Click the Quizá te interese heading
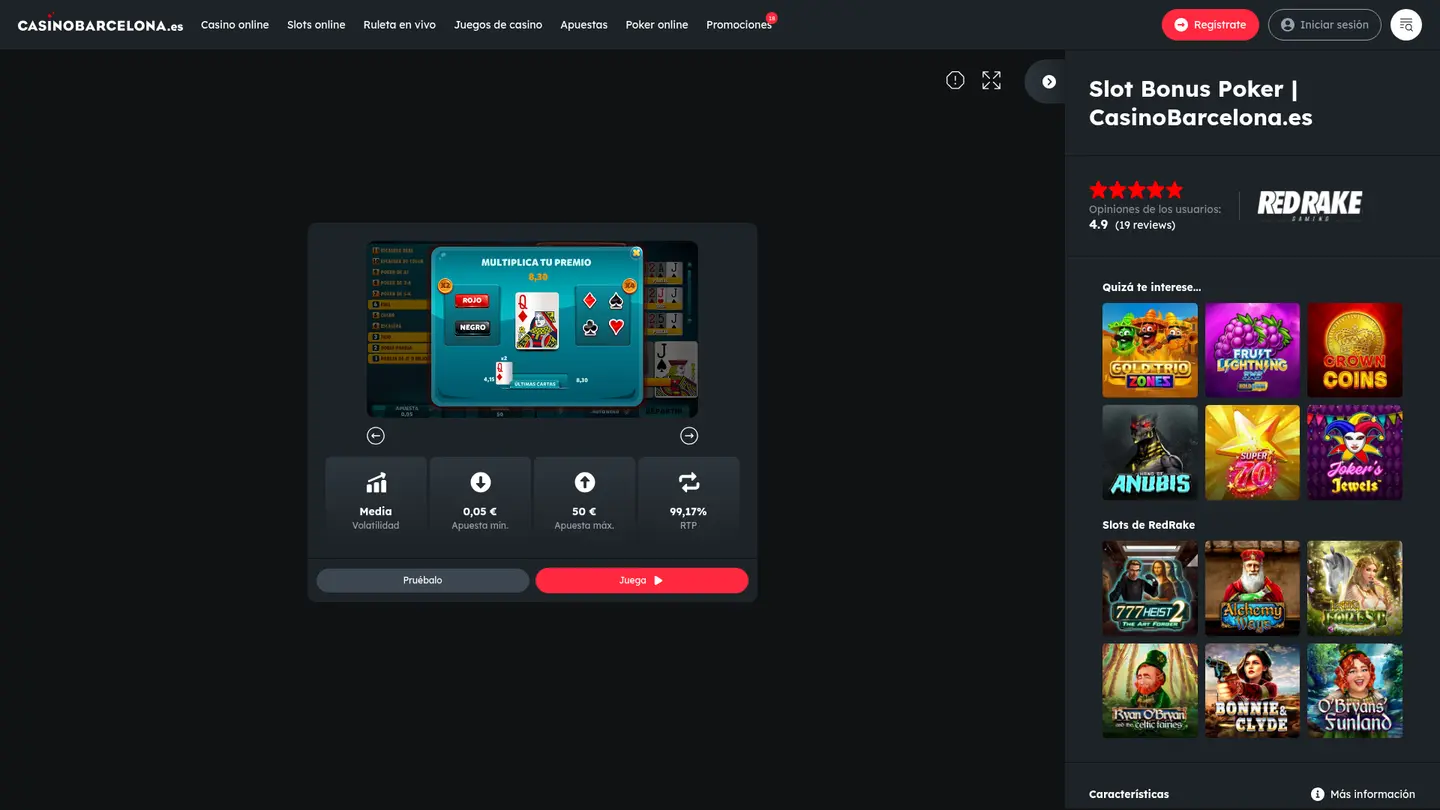1440x810 pixels. (x=1152, y=287)
